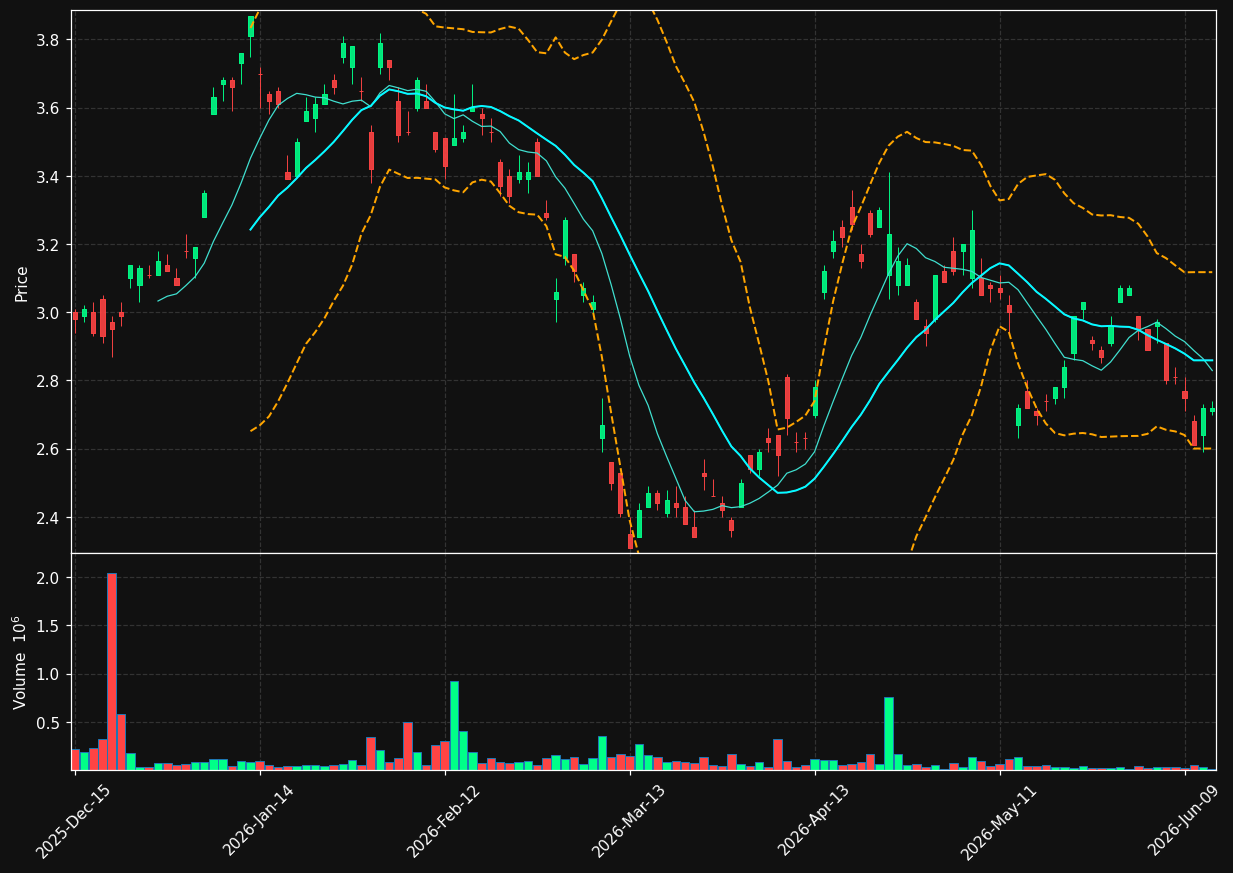1233x873 pixels.
Task: Click the 1.5 volume axis label
Action: (49, 626)
